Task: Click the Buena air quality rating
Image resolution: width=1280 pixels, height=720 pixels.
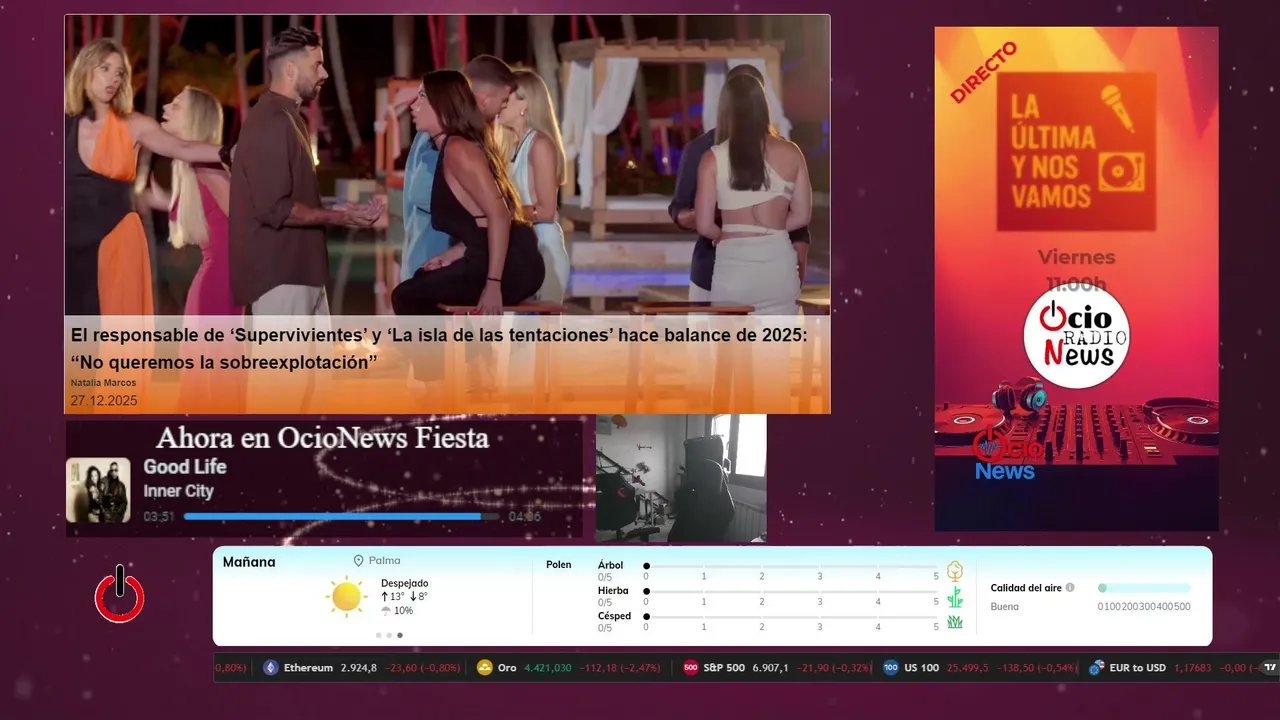Action: [x=1005, y=606]
